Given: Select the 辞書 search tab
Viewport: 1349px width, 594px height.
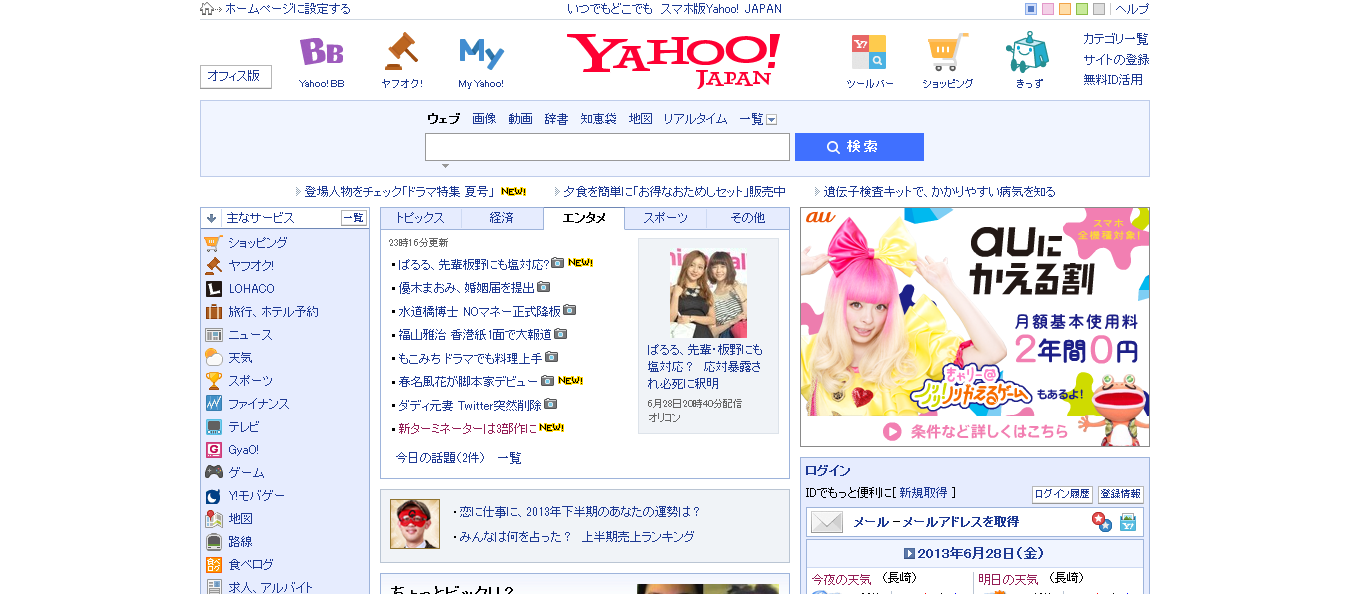Looking at the screenshot, I should (x=556, y=119).
